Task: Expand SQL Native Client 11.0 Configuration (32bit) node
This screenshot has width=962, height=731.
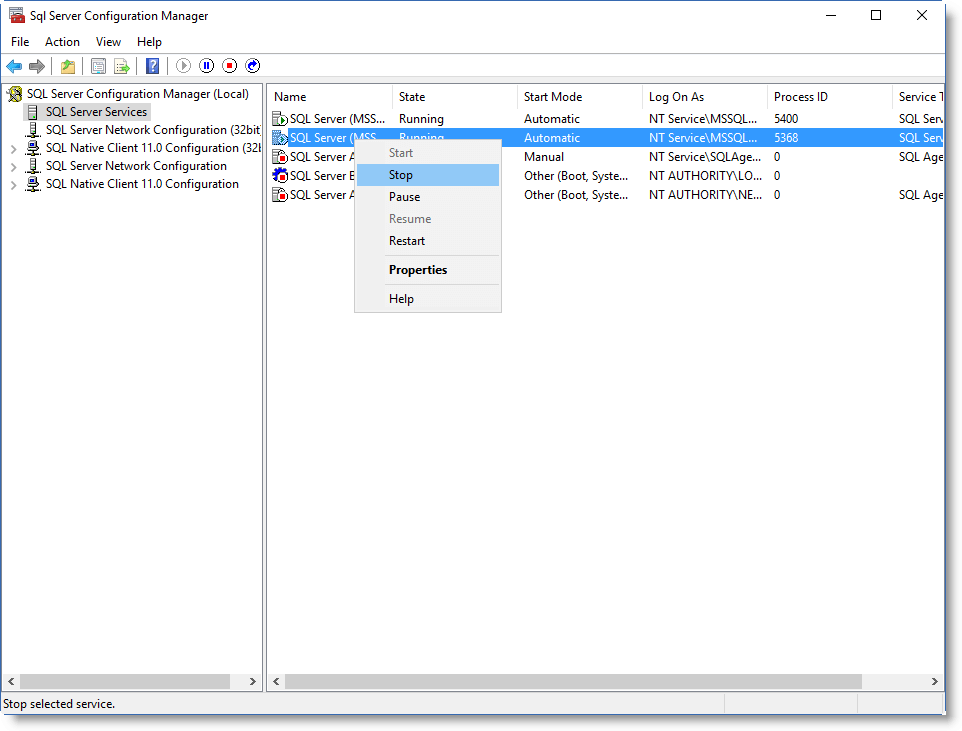Action: pyautogui.click(x=13, y=149)
